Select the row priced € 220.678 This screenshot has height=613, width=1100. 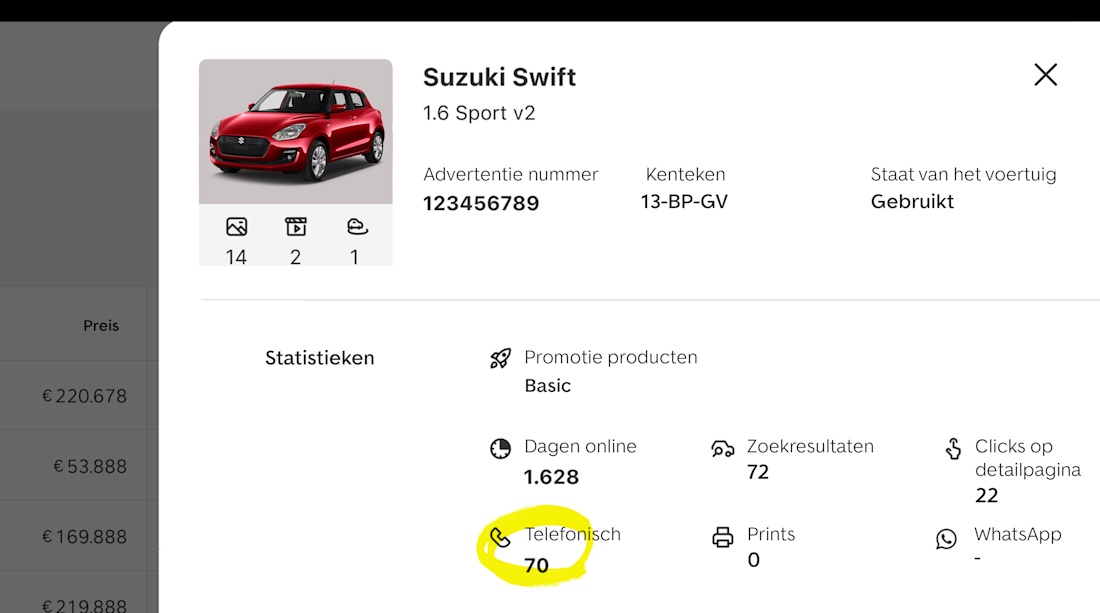point(84,396)
